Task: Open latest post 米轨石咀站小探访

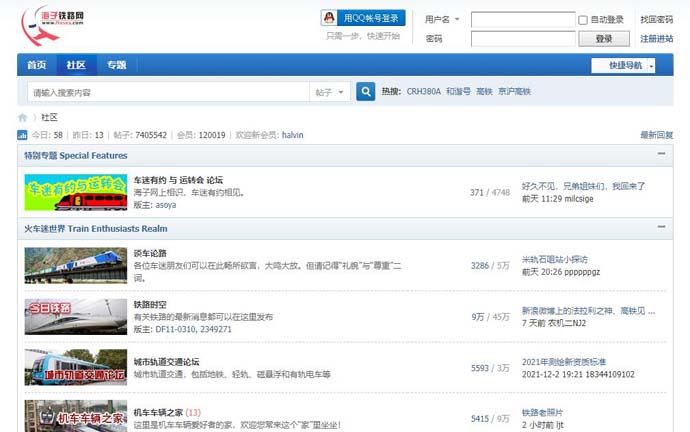Action: 554,260
